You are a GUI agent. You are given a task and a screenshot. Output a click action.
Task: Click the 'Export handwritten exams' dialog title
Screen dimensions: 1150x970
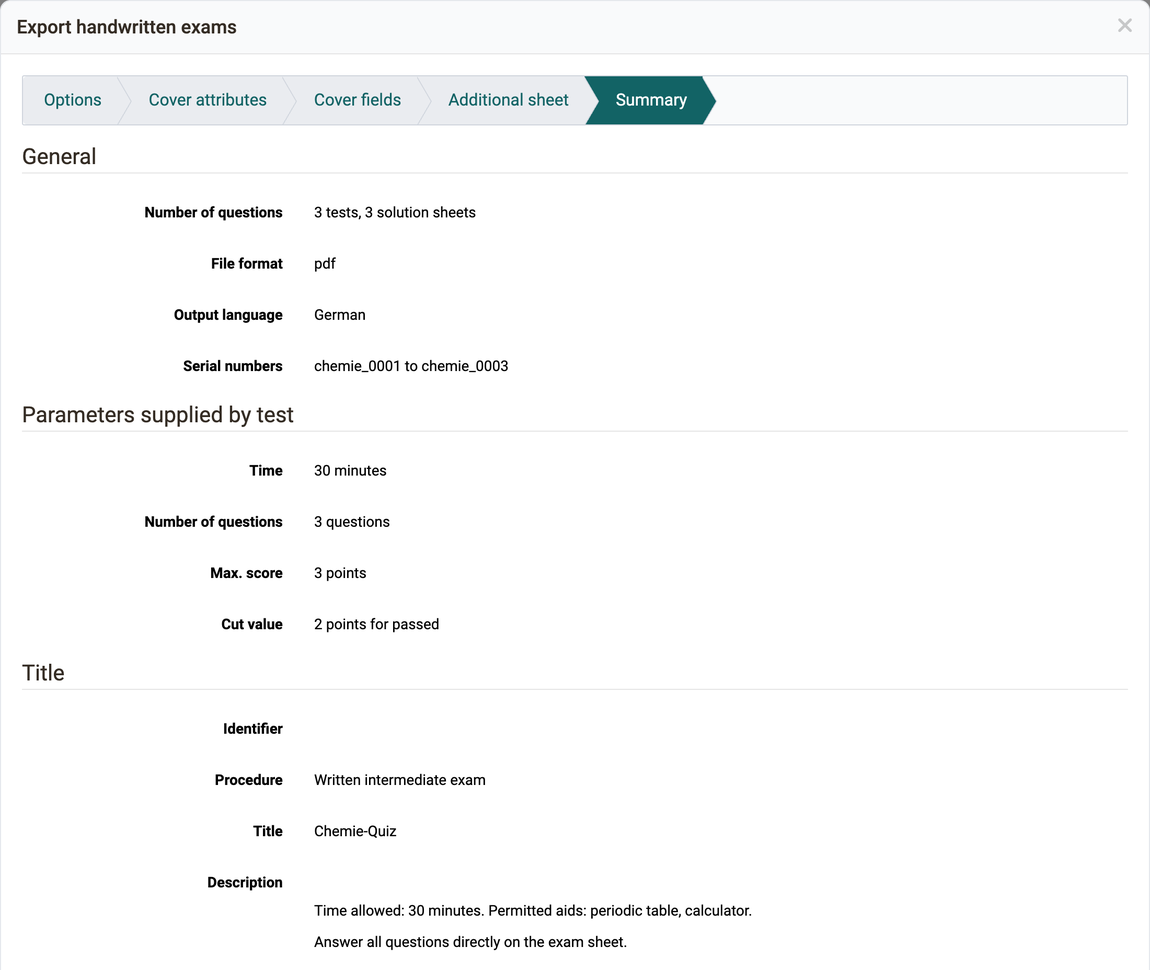click(x=126, y=27)
